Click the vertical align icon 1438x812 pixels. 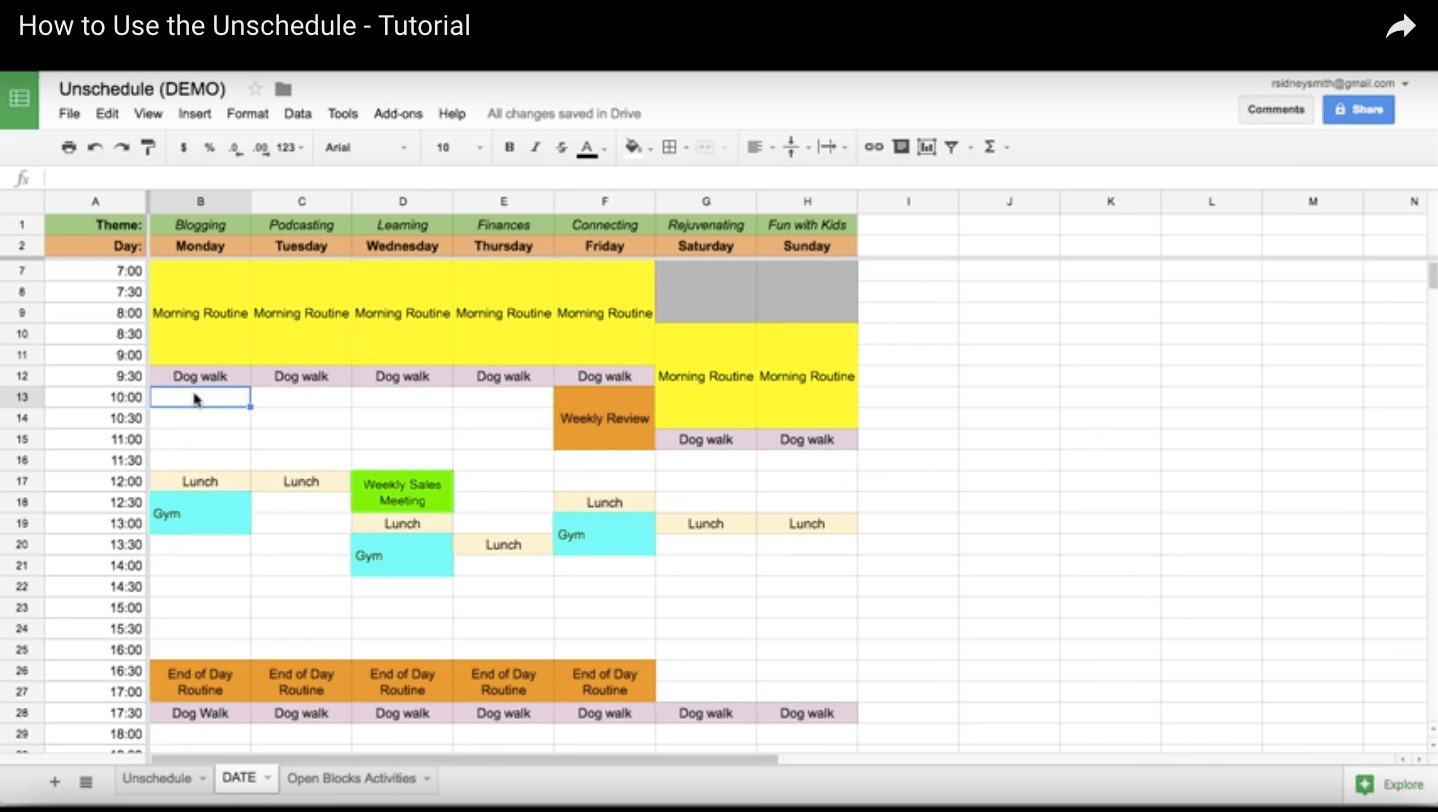click(x=790, y=147)
